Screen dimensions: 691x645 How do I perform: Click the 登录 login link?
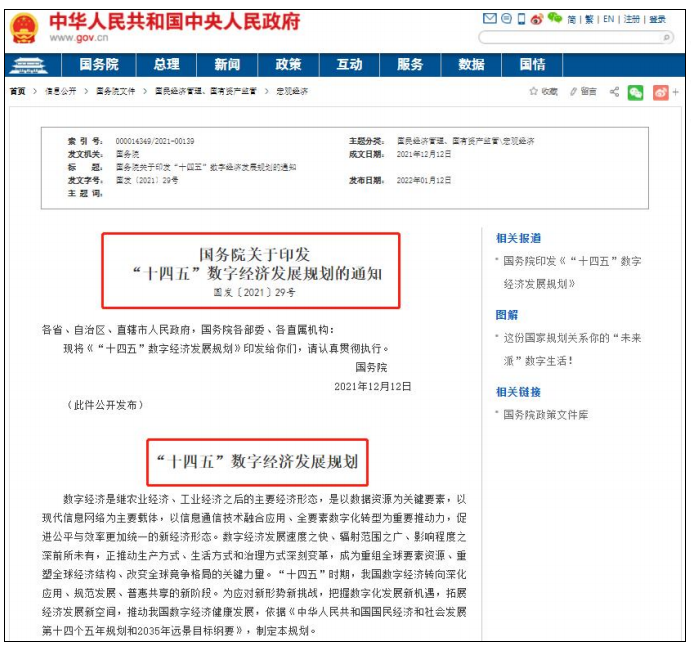click(657, 19)
